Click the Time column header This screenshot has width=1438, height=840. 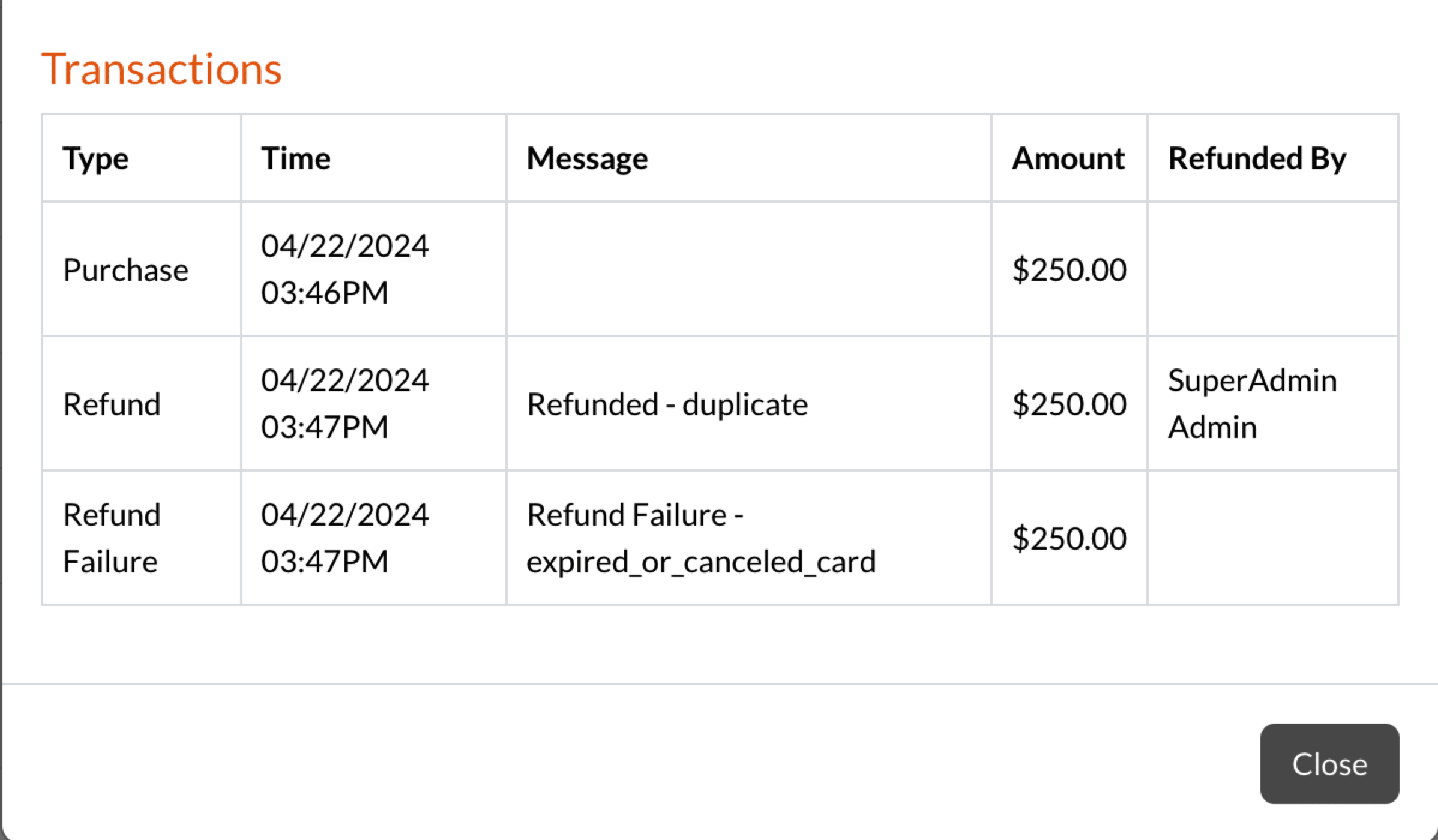pyautogui.click(x=295, y=158)
